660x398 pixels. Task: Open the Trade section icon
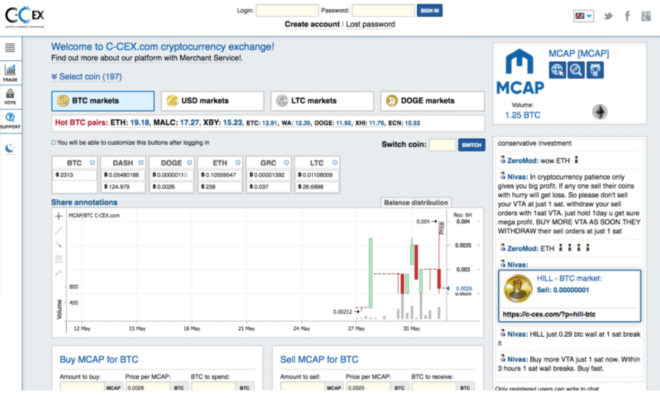click(10, 72)
